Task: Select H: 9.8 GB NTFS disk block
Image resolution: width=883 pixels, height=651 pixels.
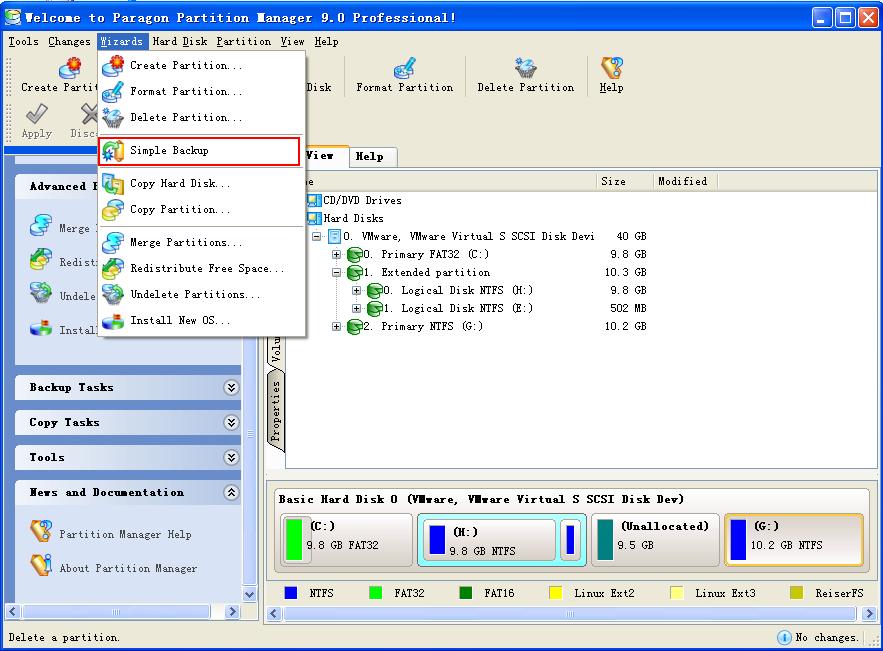Action: click(488, 541)
